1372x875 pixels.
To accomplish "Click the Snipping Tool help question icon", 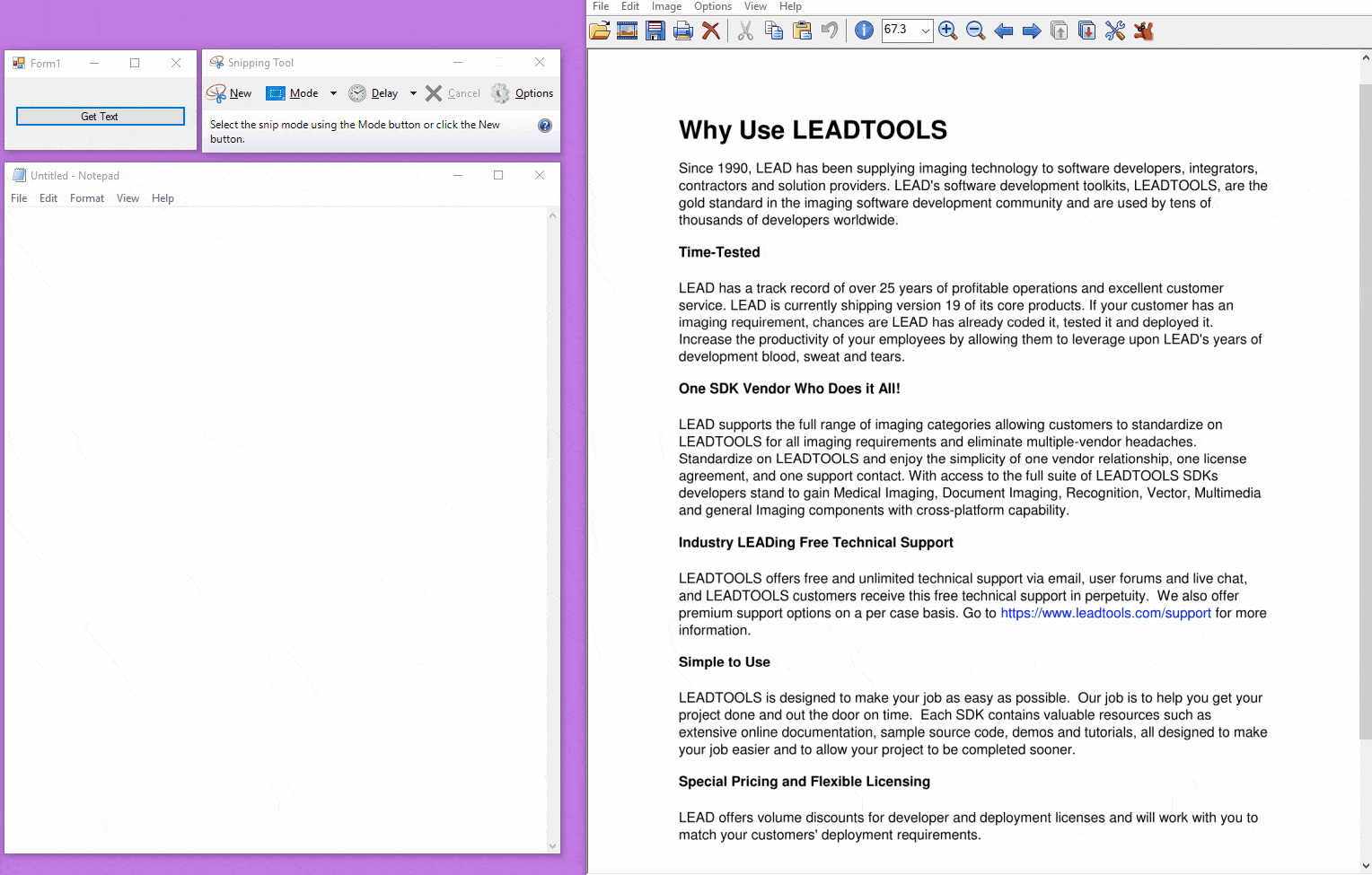I will tap(545, 126).
